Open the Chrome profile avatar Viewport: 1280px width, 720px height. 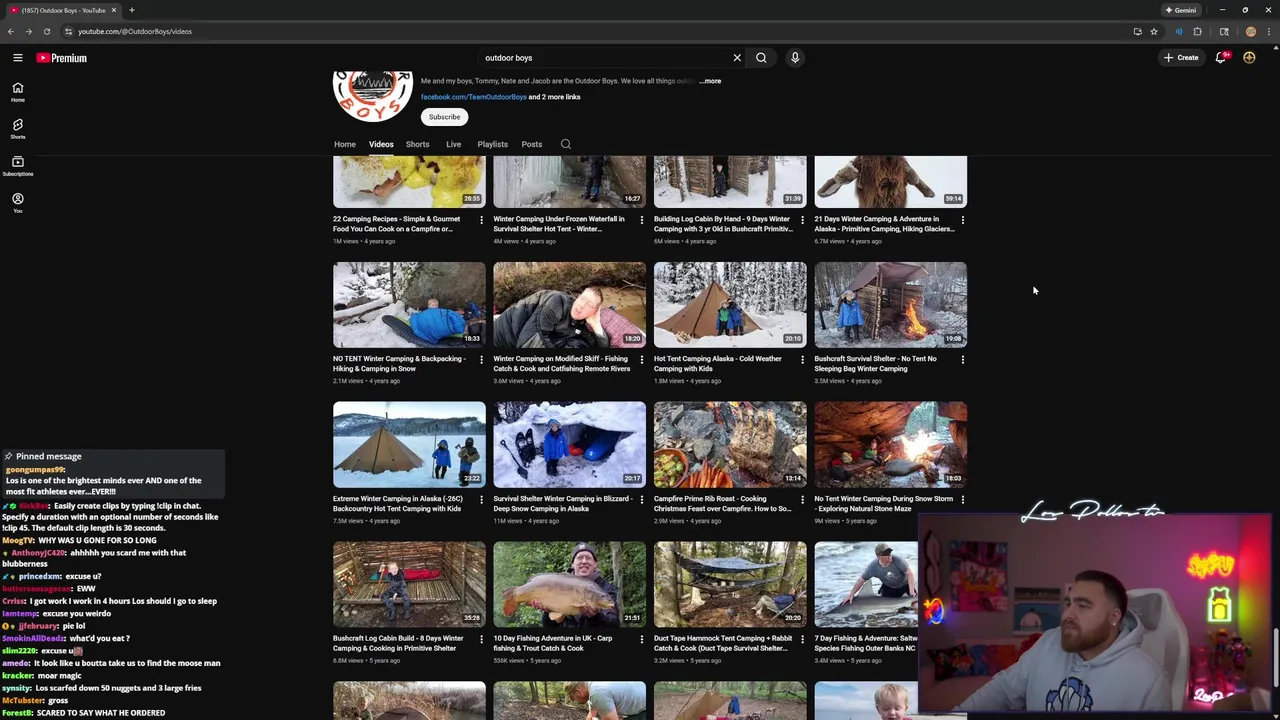tap(1250, 31)
